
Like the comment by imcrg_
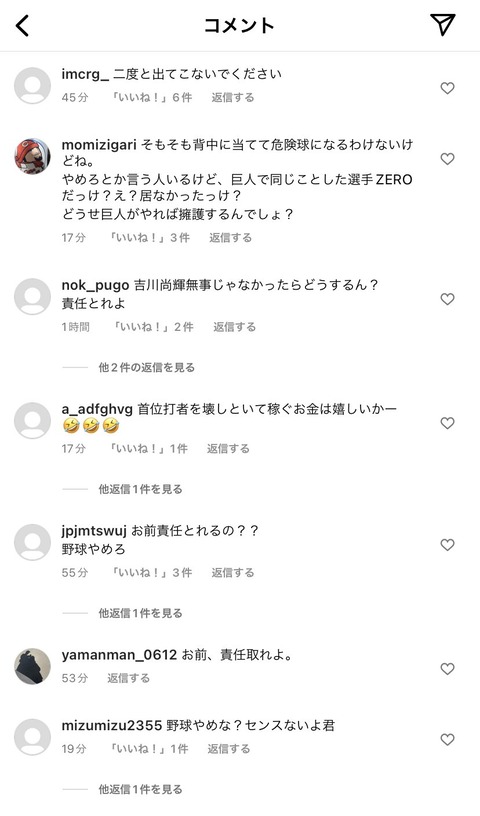(x=447, y=88)
